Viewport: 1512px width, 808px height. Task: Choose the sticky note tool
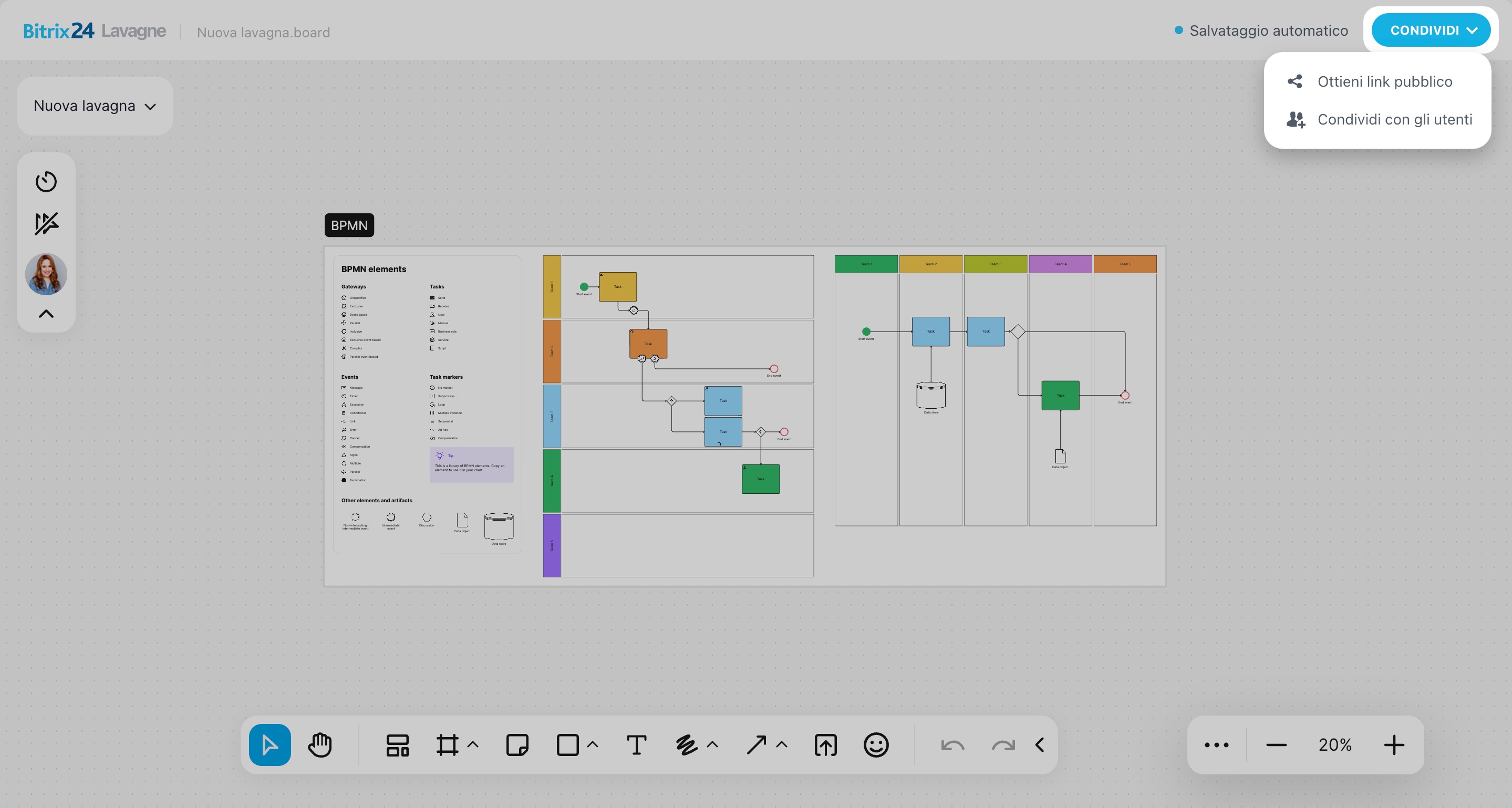[517, 744]
